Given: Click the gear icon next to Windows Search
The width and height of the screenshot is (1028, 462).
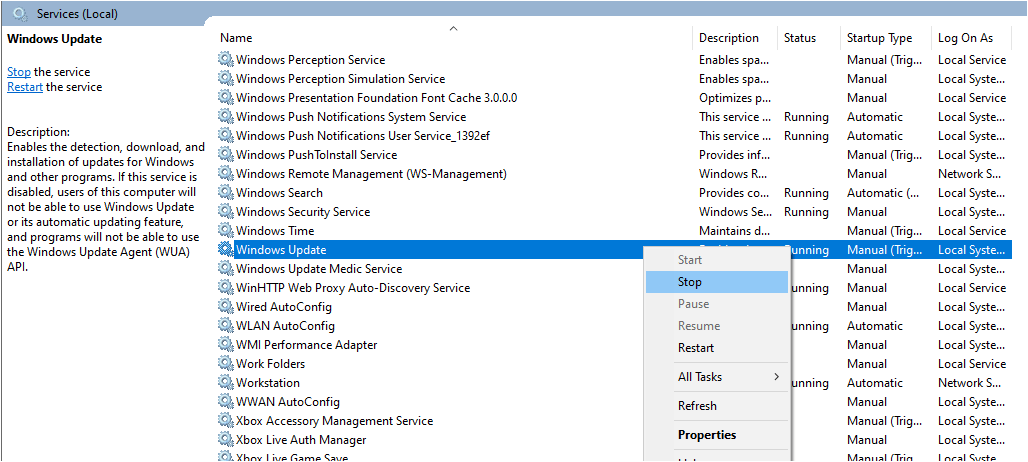Looking at the screenshot, I should [x=226, y=193].
